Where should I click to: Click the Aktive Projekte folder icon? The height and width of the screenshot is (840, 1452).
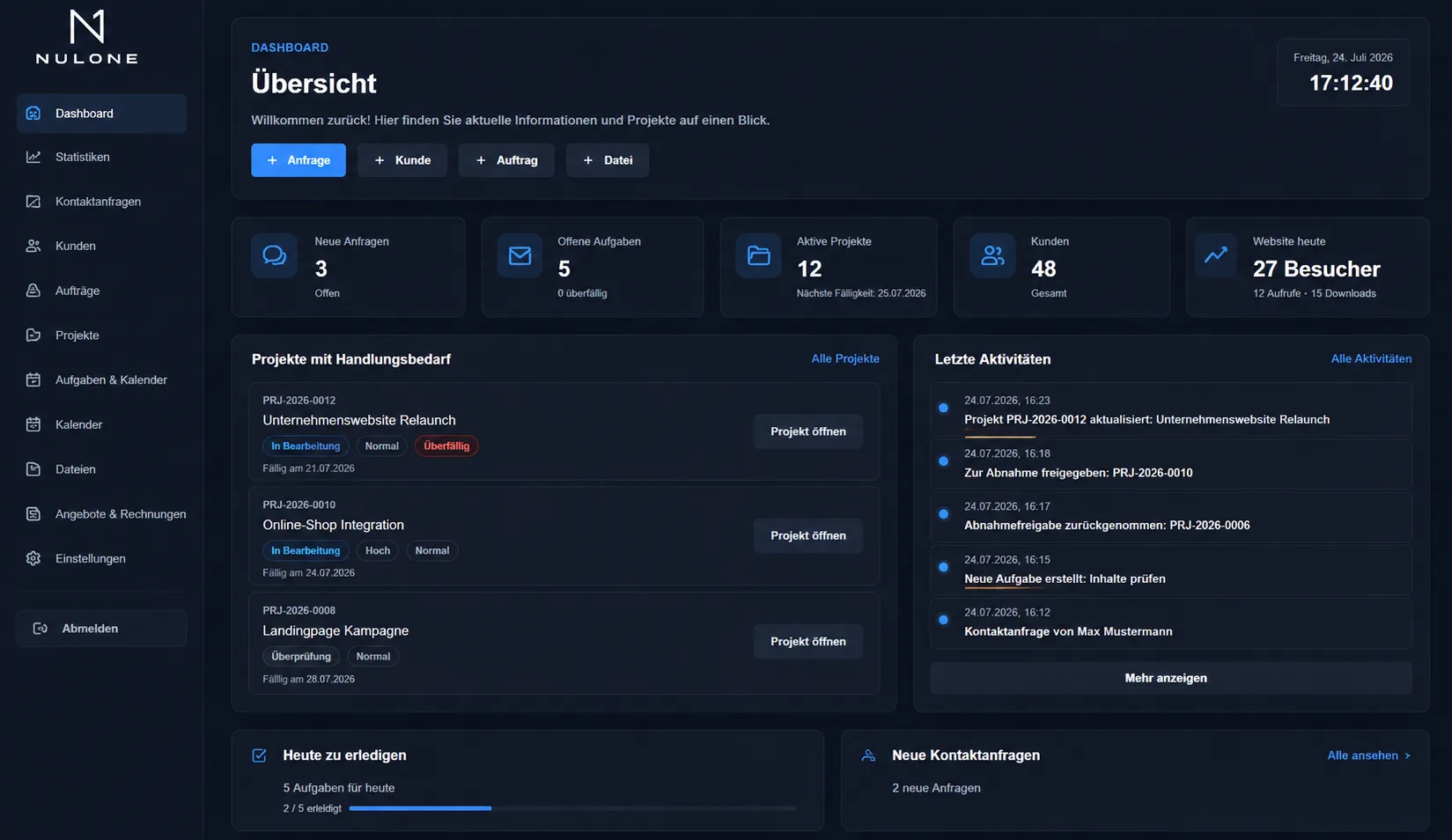[758, 255]
